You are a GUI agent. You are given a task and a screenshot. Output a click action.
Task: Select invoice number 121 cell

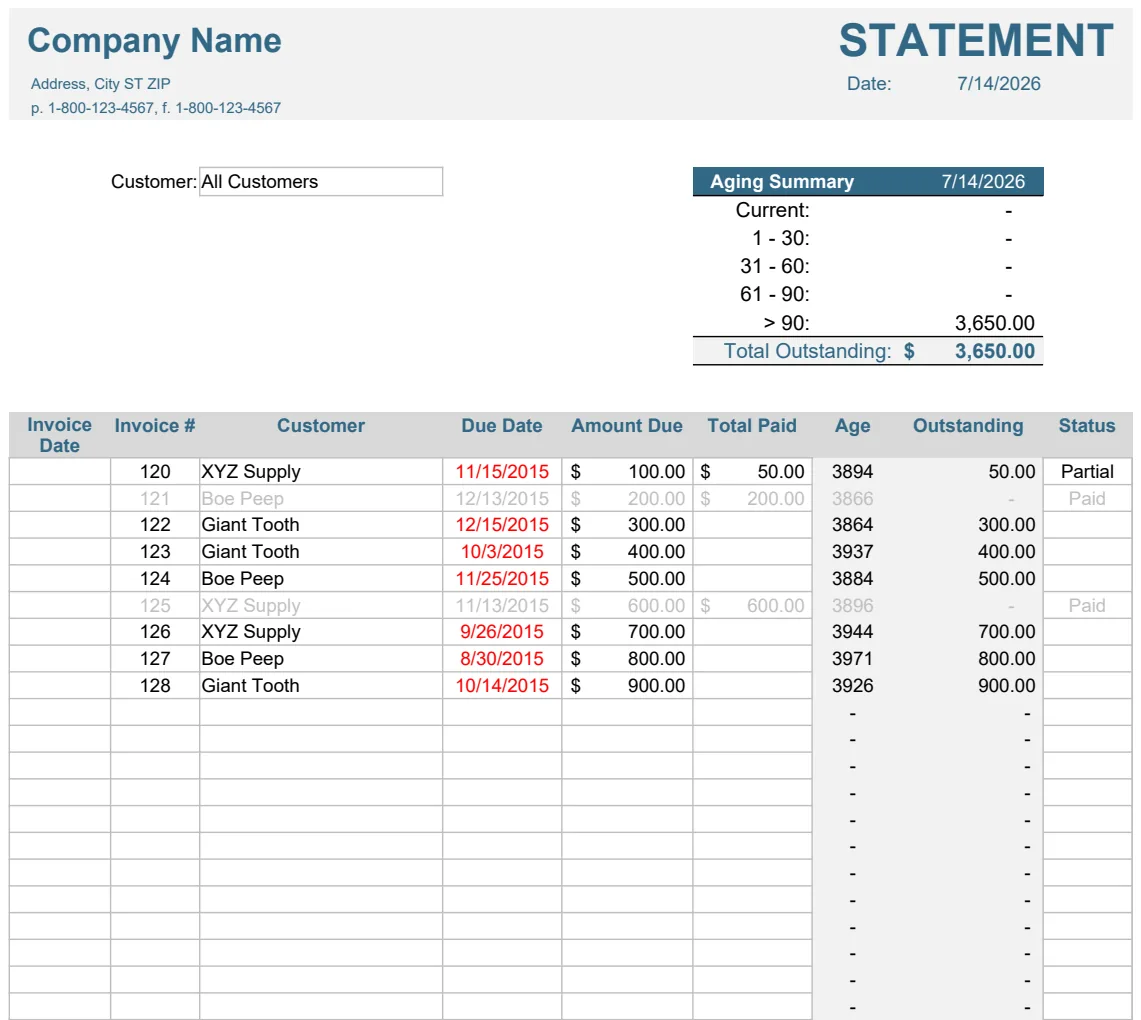tap(155, 498)
